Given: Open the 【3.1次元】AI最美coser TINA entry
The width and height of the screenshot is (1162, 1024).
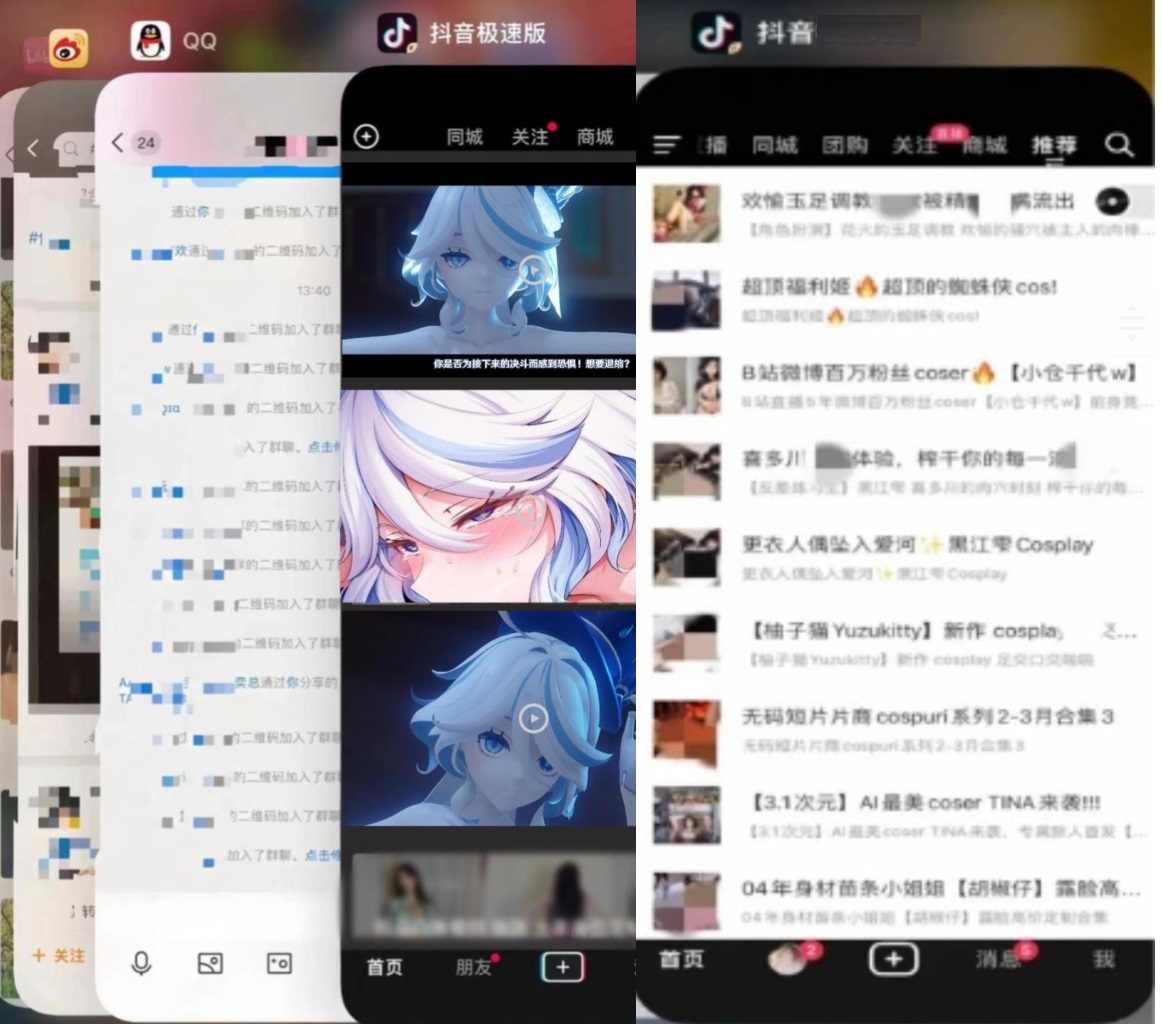Looking at the screenshot, I should point(900,815).
